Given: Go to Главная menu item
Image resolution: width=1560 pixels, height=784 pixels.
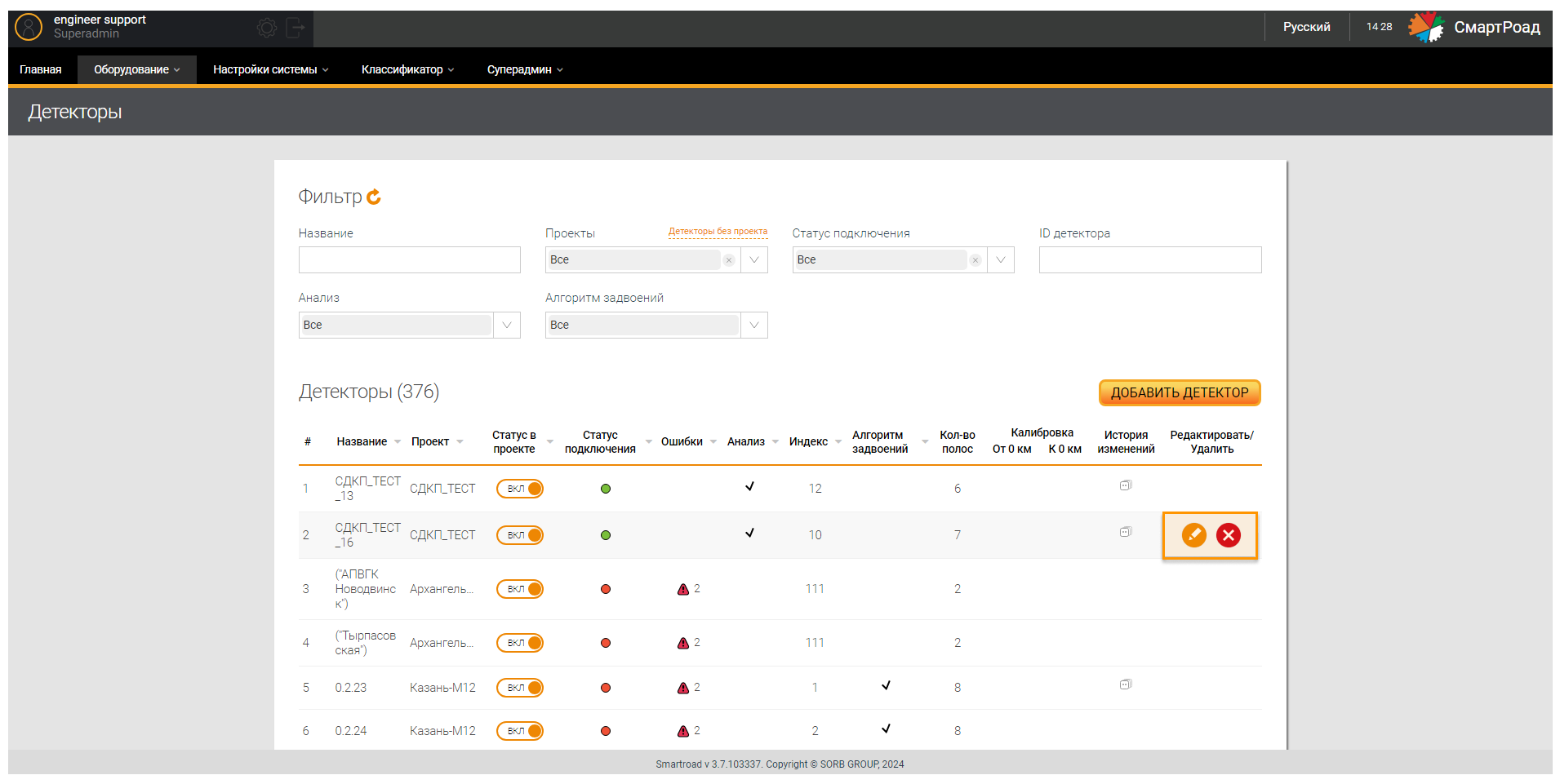Looking at the screenshot, I should [x=41, y=69].
